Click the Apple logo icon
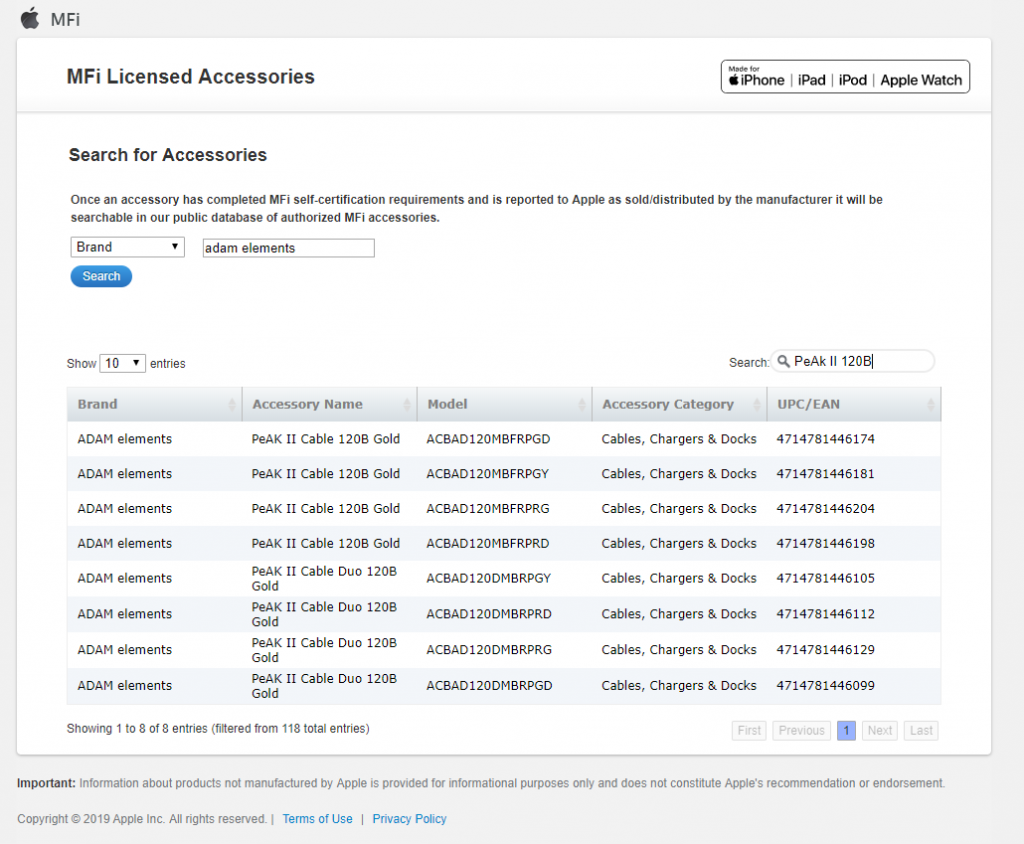1024x844 pixels. [29, 18]
